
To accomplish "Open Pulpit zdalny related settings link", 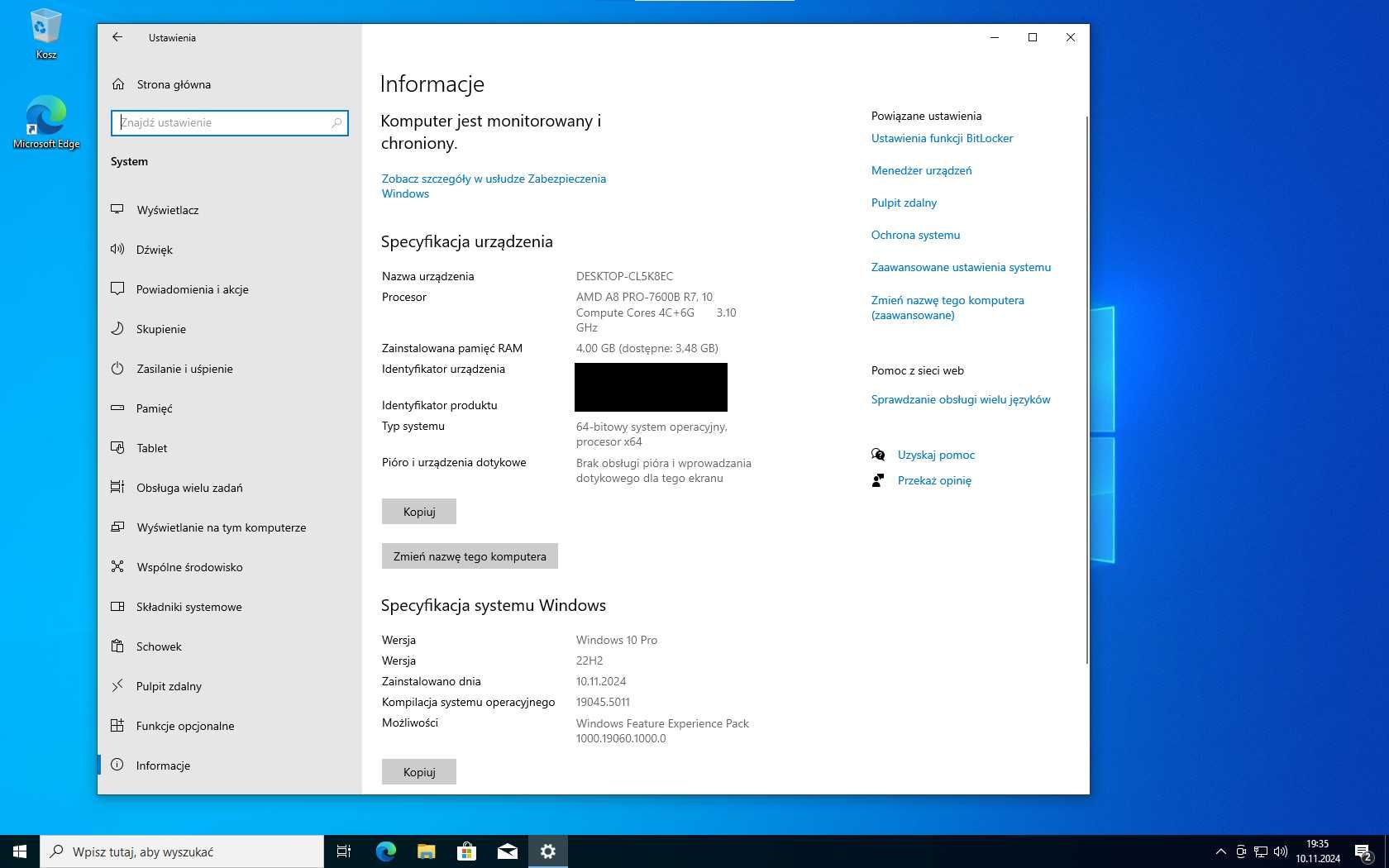I will (904, 203).
